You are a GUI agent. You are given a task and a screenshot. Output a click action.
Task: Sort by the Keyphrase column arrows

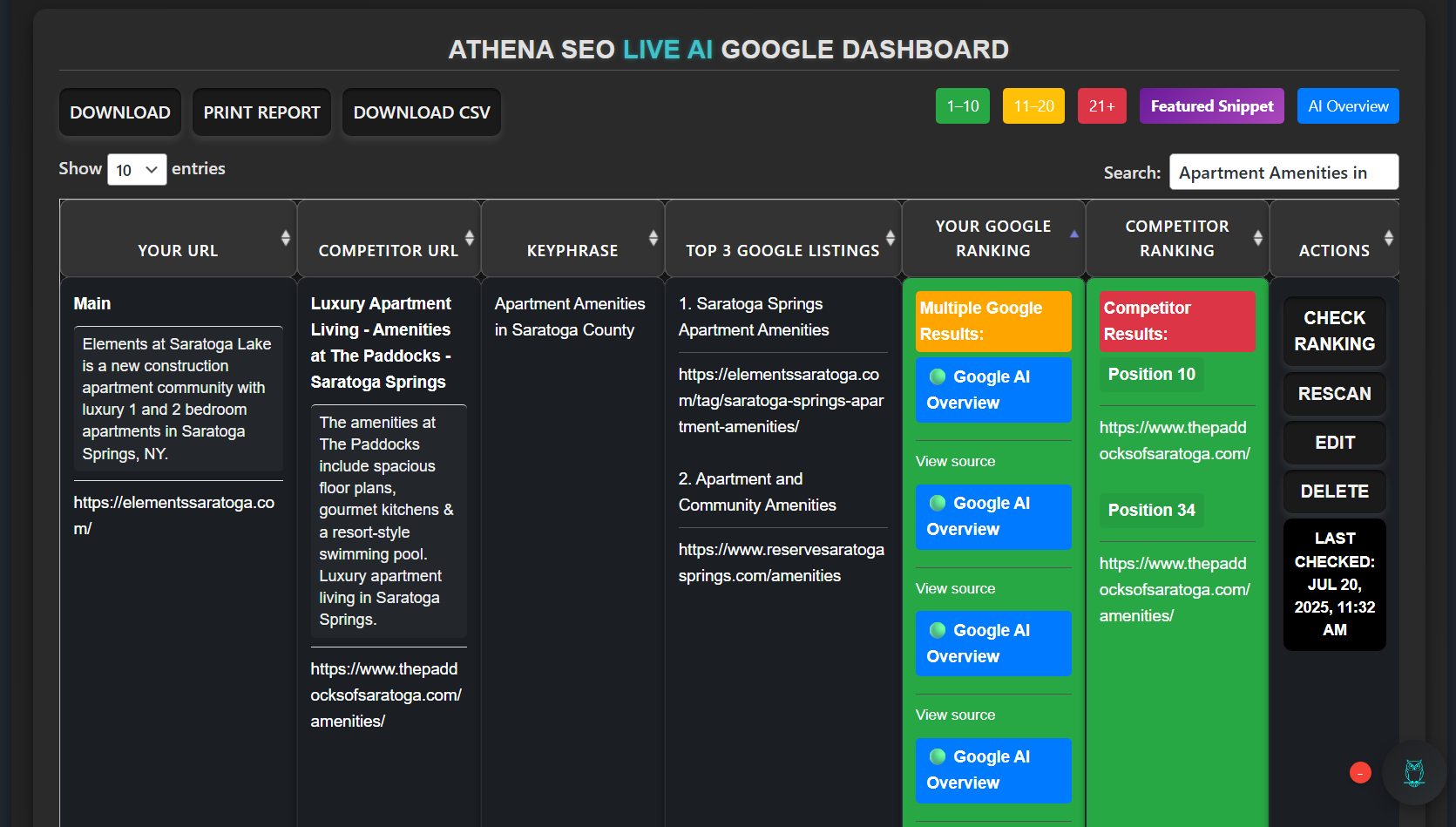[654, 238]
